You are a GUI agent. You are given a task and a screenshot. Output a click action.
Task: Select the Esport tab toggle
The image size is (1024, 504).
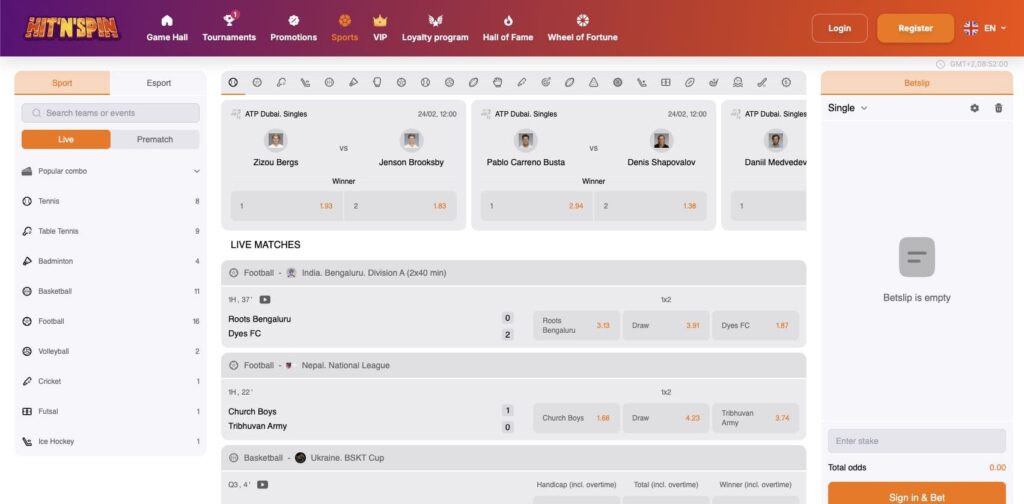click(158, 83)
